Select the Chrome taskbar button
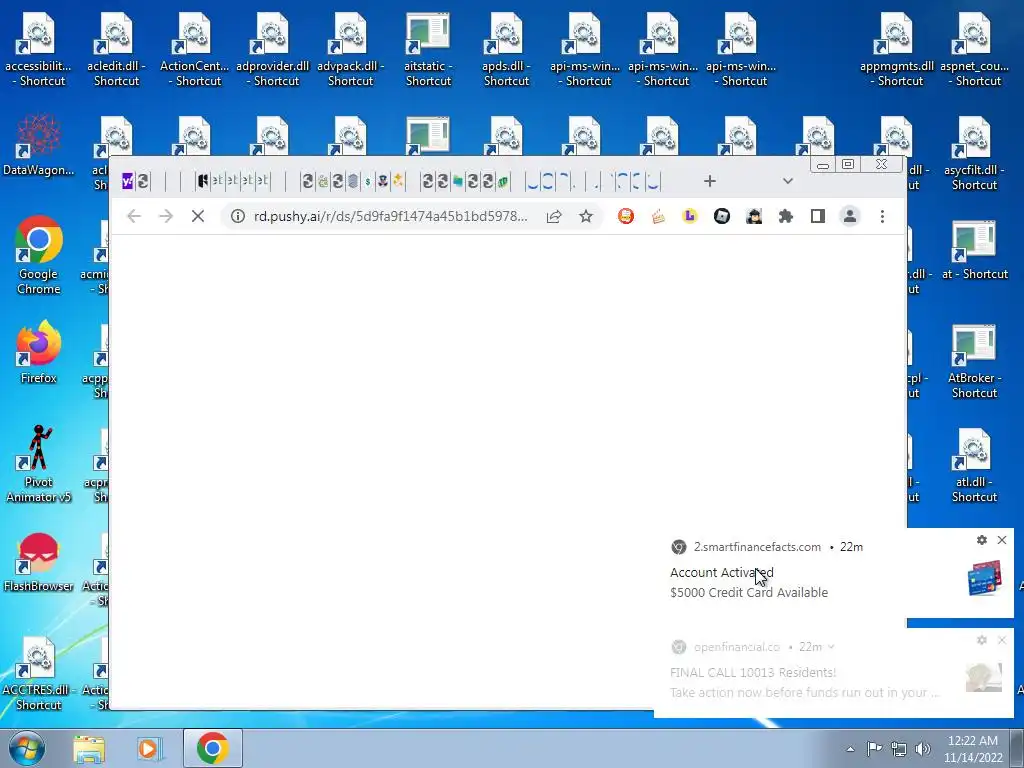Viewport: 1024px width, 768px height. pos(212,748)
